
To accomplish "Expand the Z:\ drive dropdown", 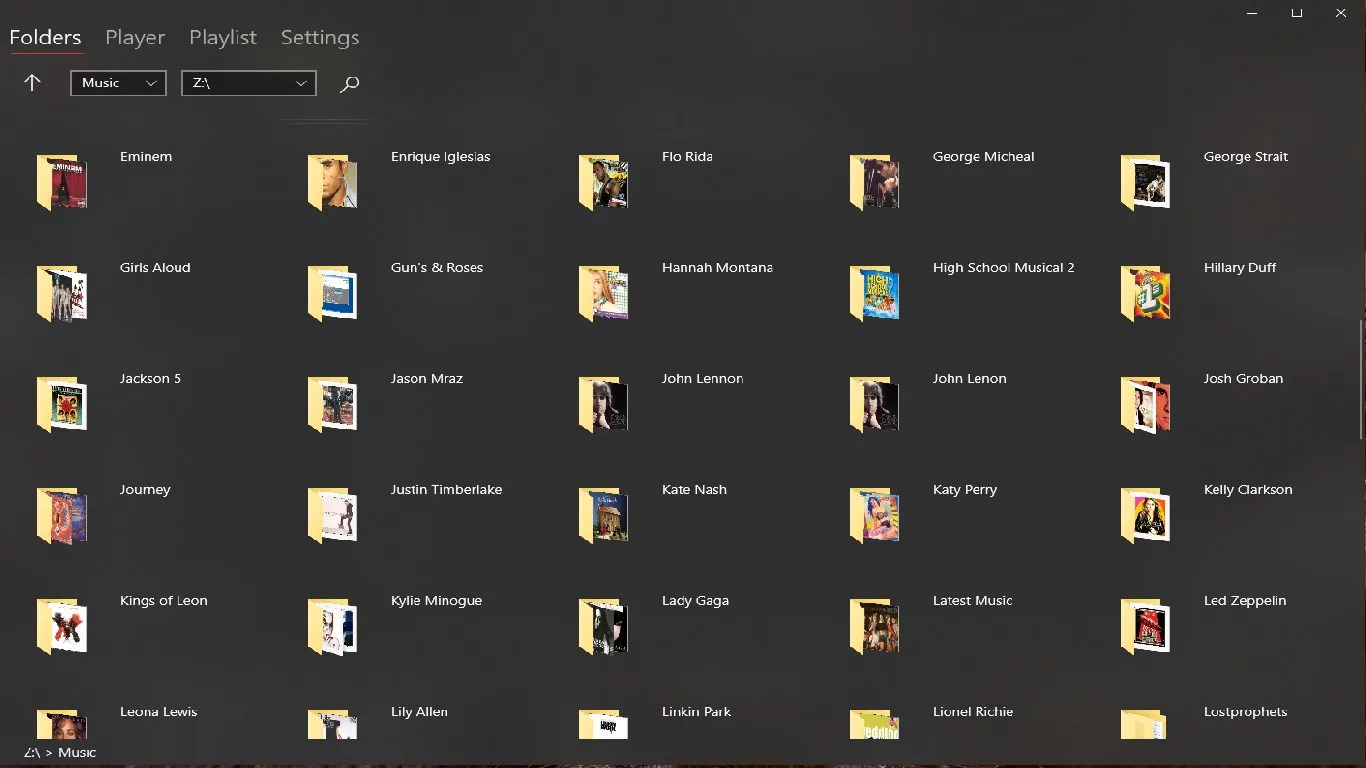I will pyautogui.click(x=248, y=83).
